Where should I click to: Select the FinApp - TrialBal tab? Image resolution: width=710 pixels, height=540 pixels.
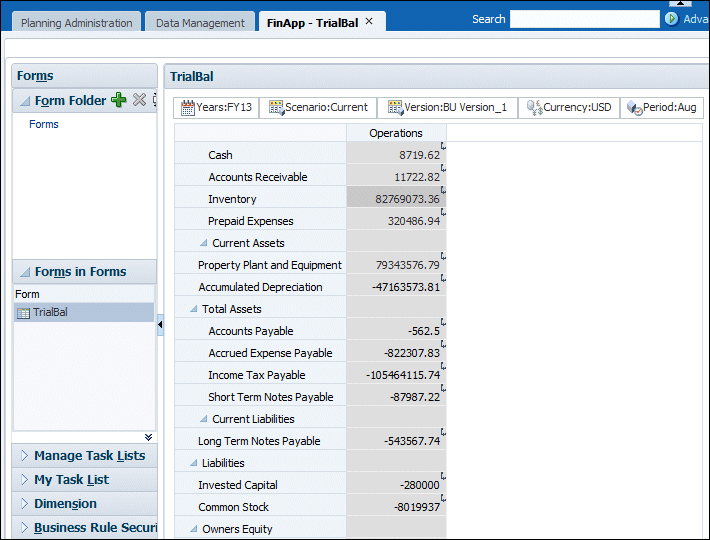coord(312,23)
